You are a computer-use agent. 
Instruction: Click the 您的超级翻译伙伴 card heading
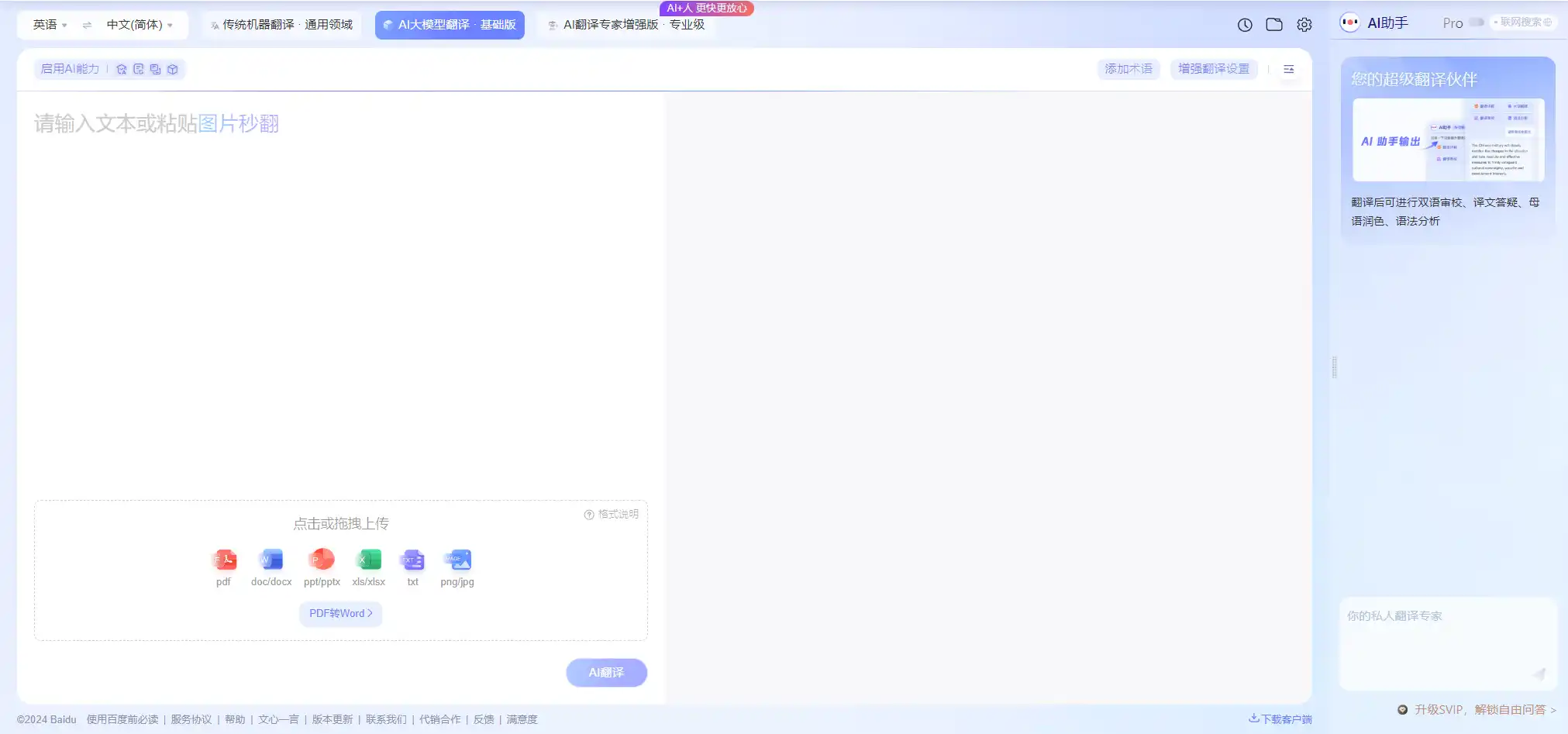pos(1415,79)
